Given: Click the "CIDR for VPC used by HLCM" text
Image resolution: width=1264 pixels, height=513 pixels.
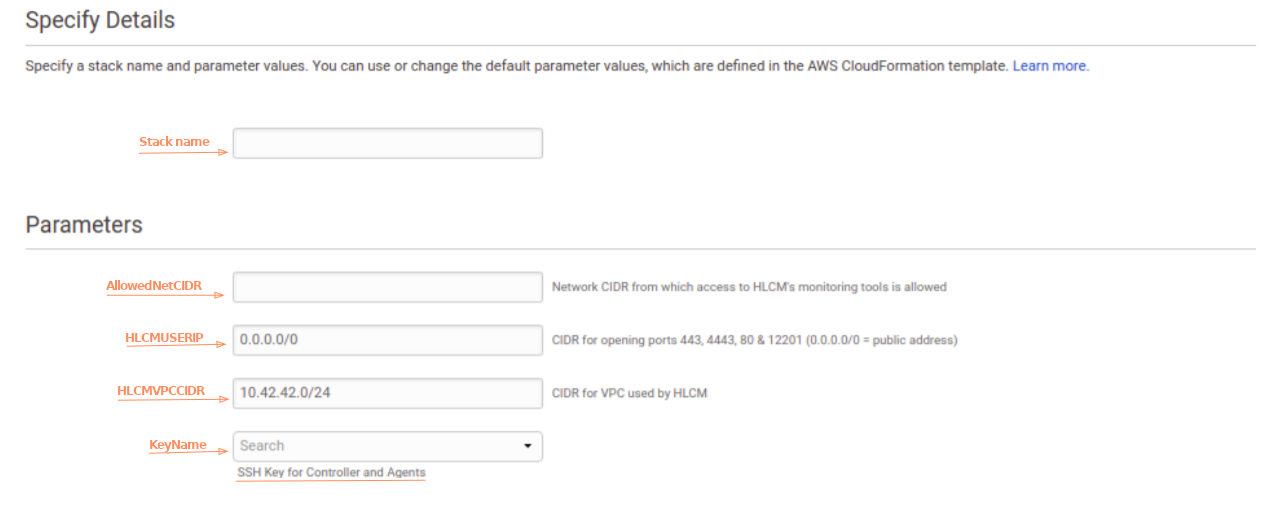Looking at the screenshot, I should tap(629, 393).
